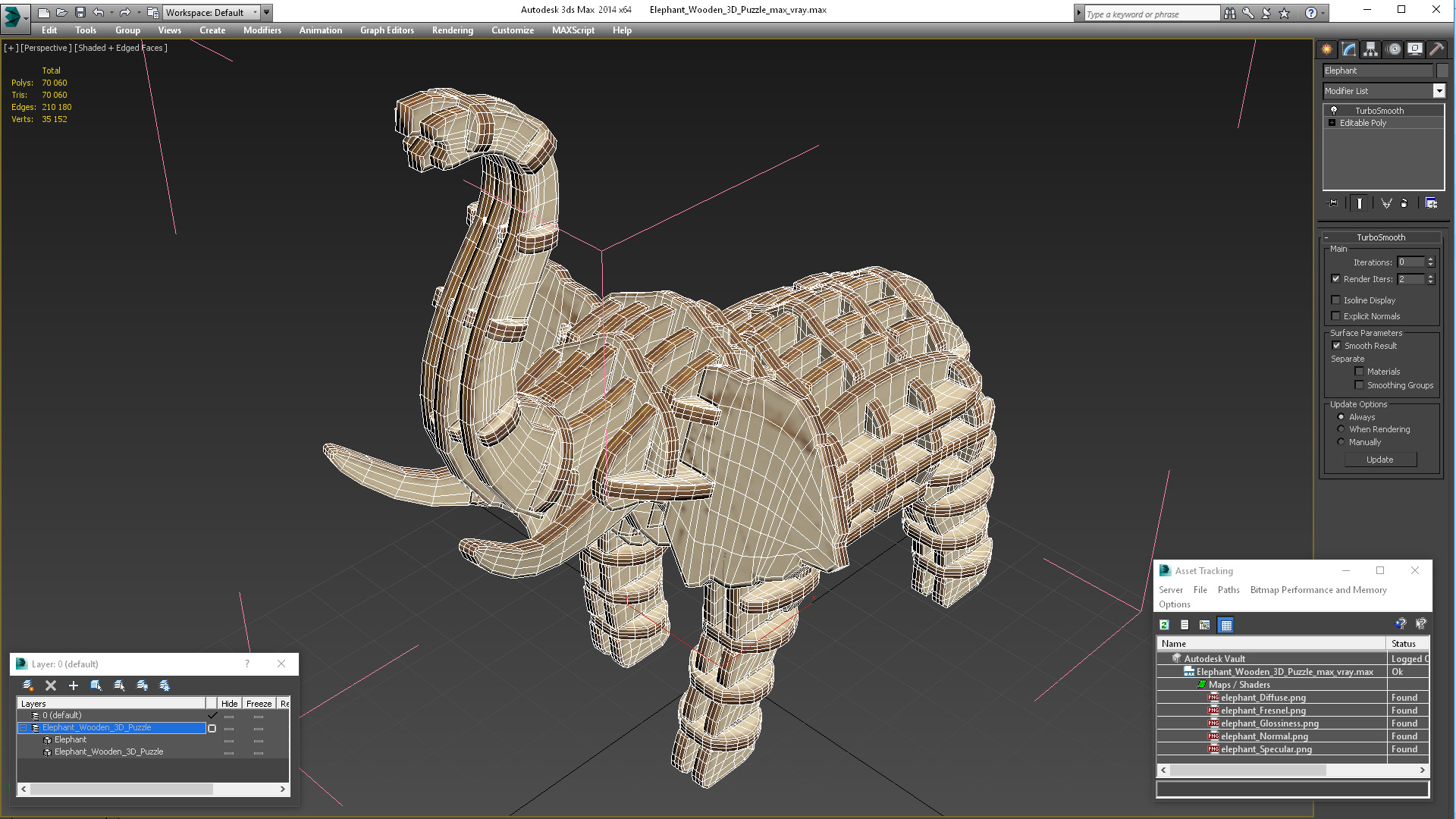Select Manually update option
Screen dimensions: 1456x819
[1341, 442]
